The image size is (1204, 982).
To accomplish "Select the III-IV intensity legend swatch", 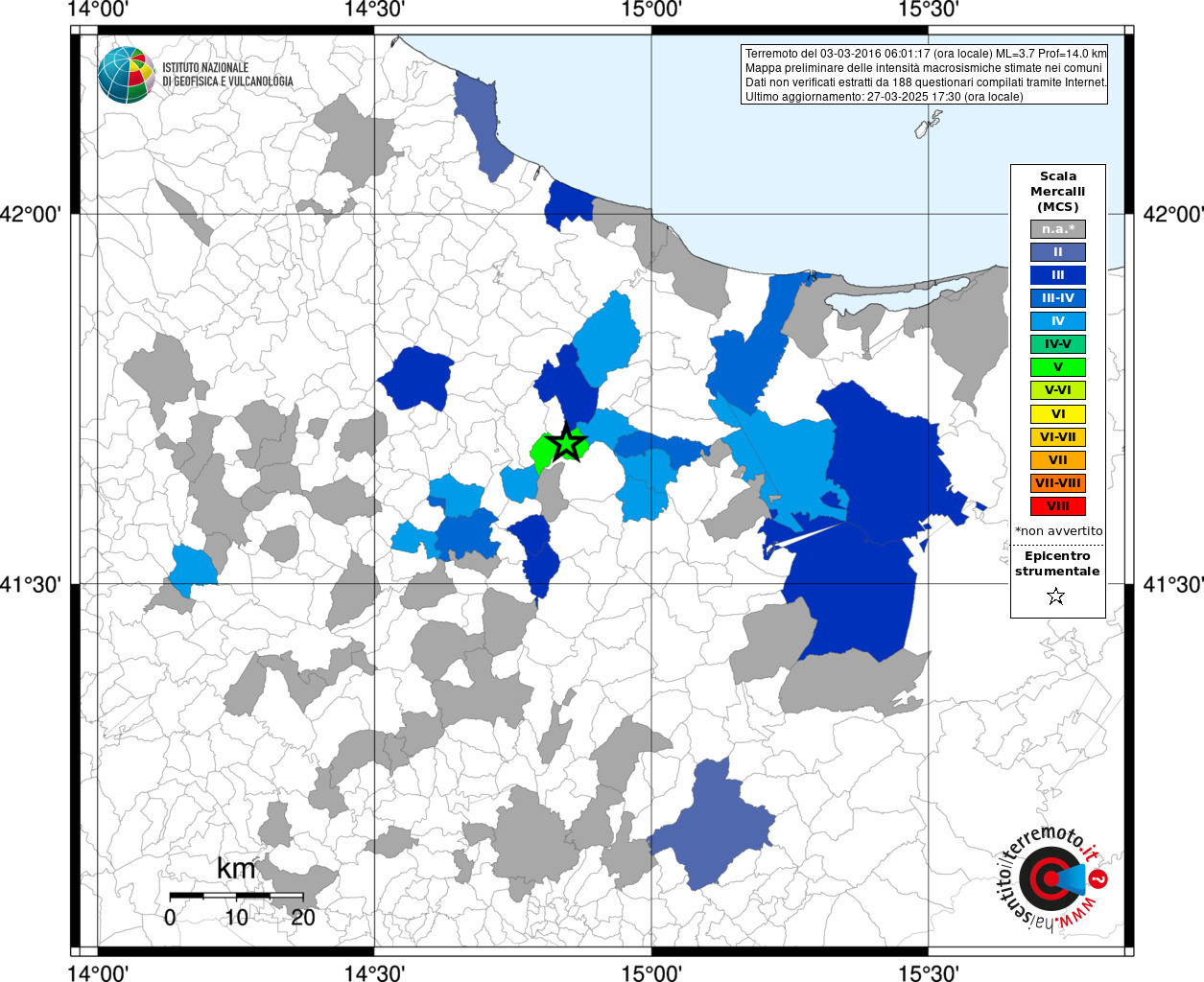I will pyautogui.click(x=1057, y=298).
